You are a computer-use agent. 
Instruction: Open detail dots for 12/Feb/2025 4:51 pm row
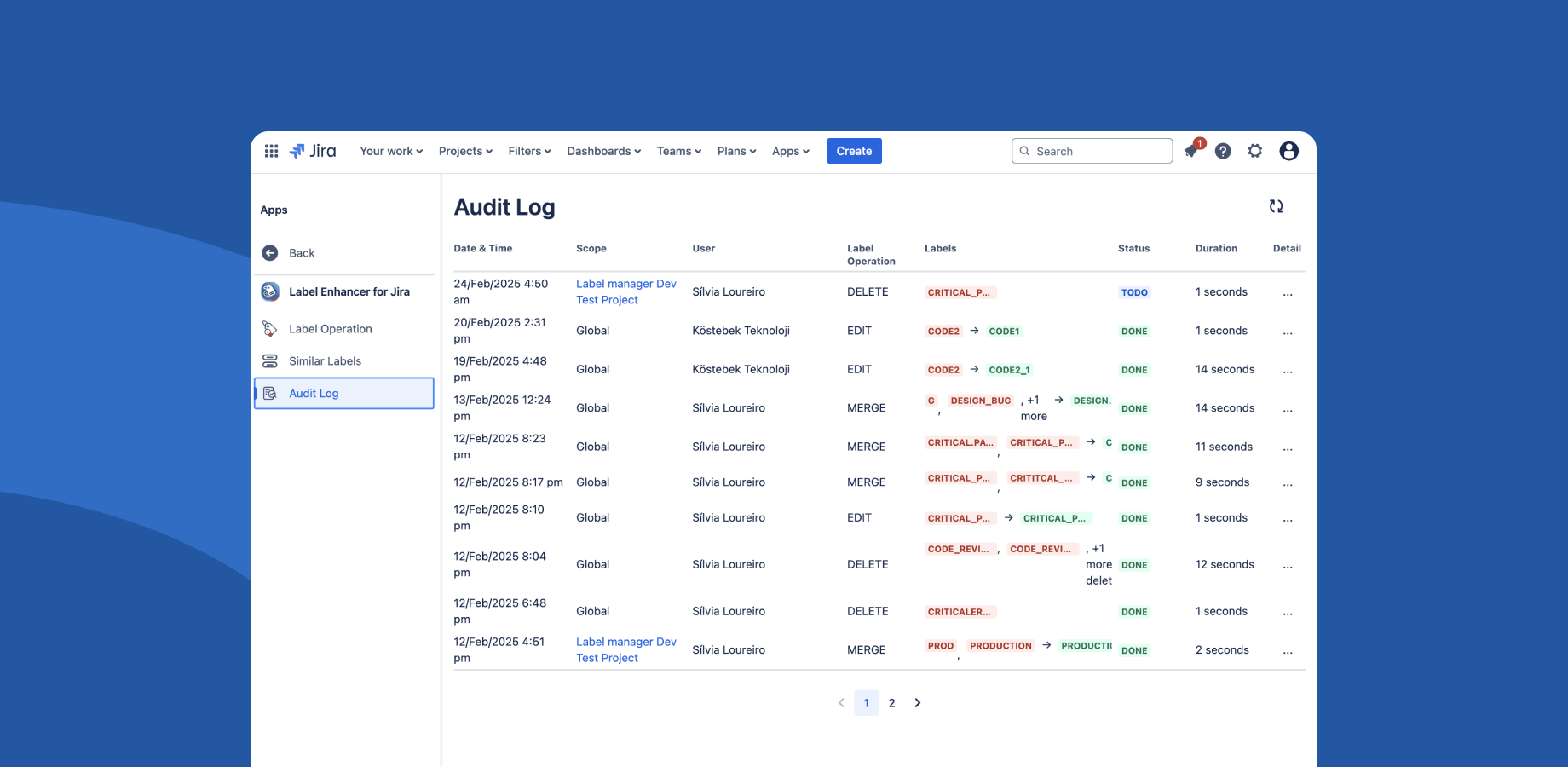[x=1288, y=652]
